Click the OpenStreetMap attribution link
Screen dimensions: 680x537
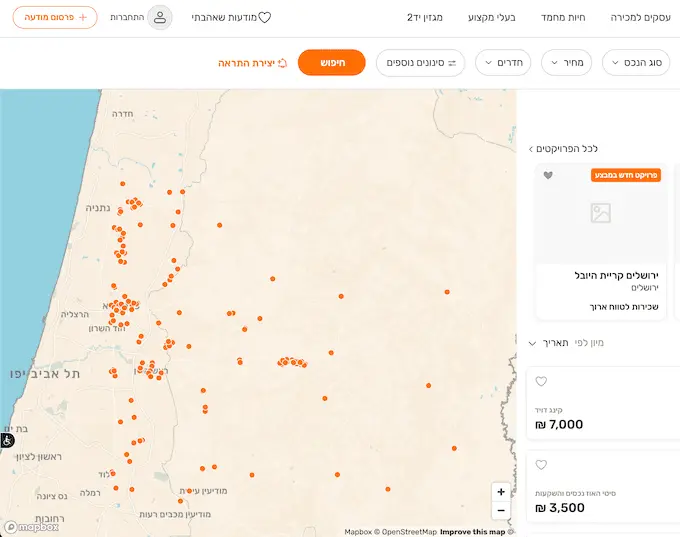(405, 532)
